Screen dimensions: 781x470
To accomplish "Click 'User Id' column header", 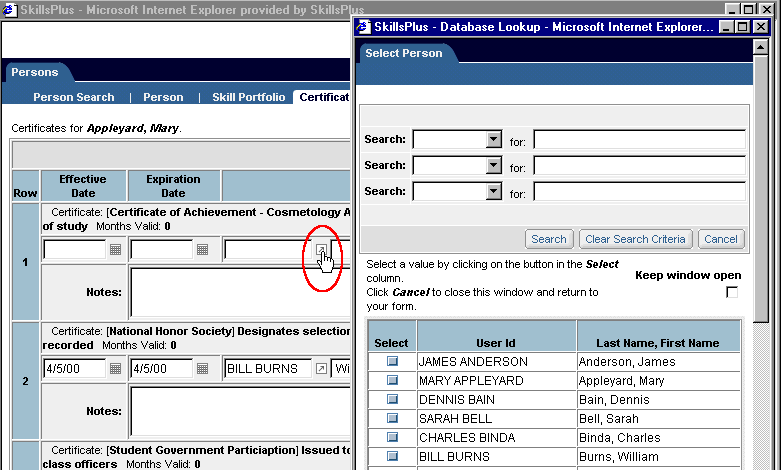I will (497, 336).
